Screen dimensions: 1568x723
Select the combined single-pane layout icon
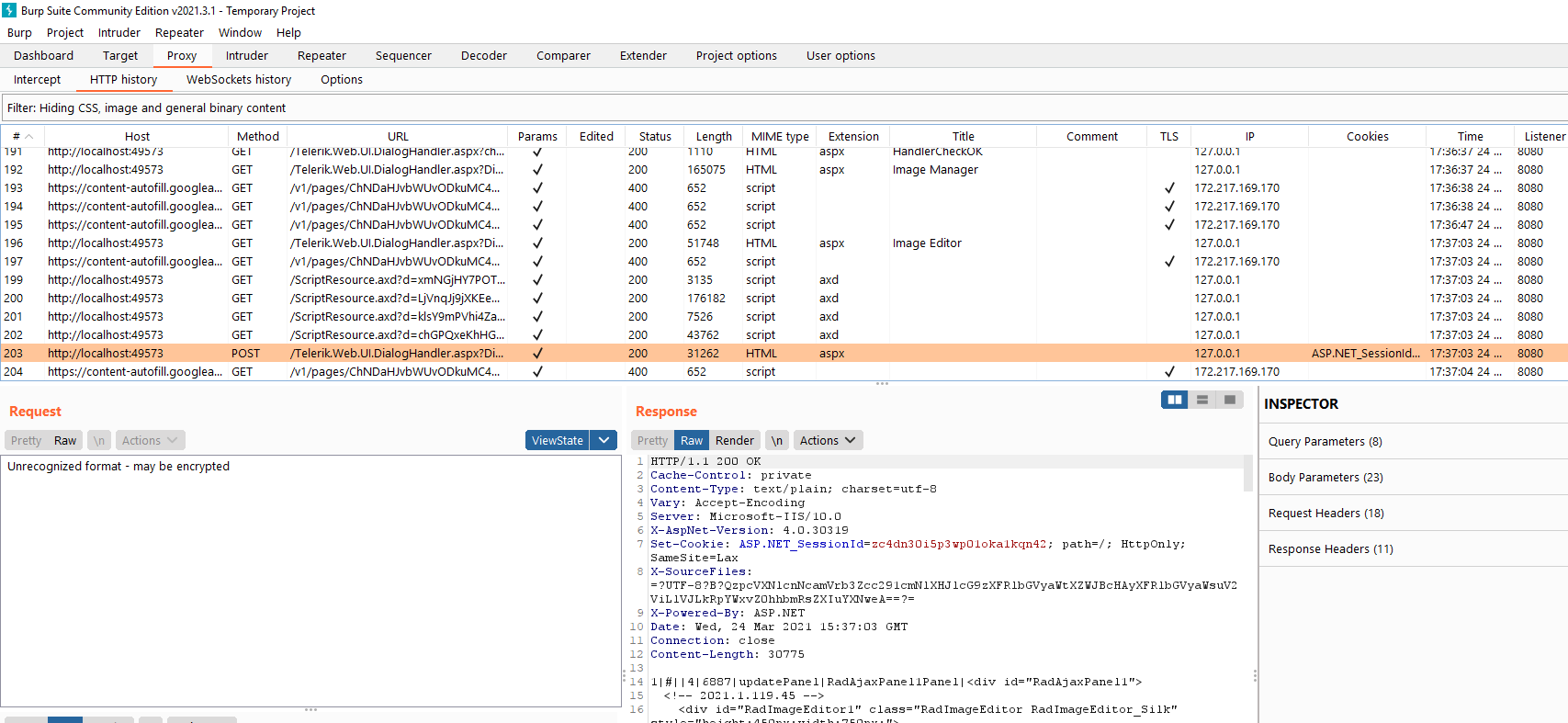[1229, 400]
